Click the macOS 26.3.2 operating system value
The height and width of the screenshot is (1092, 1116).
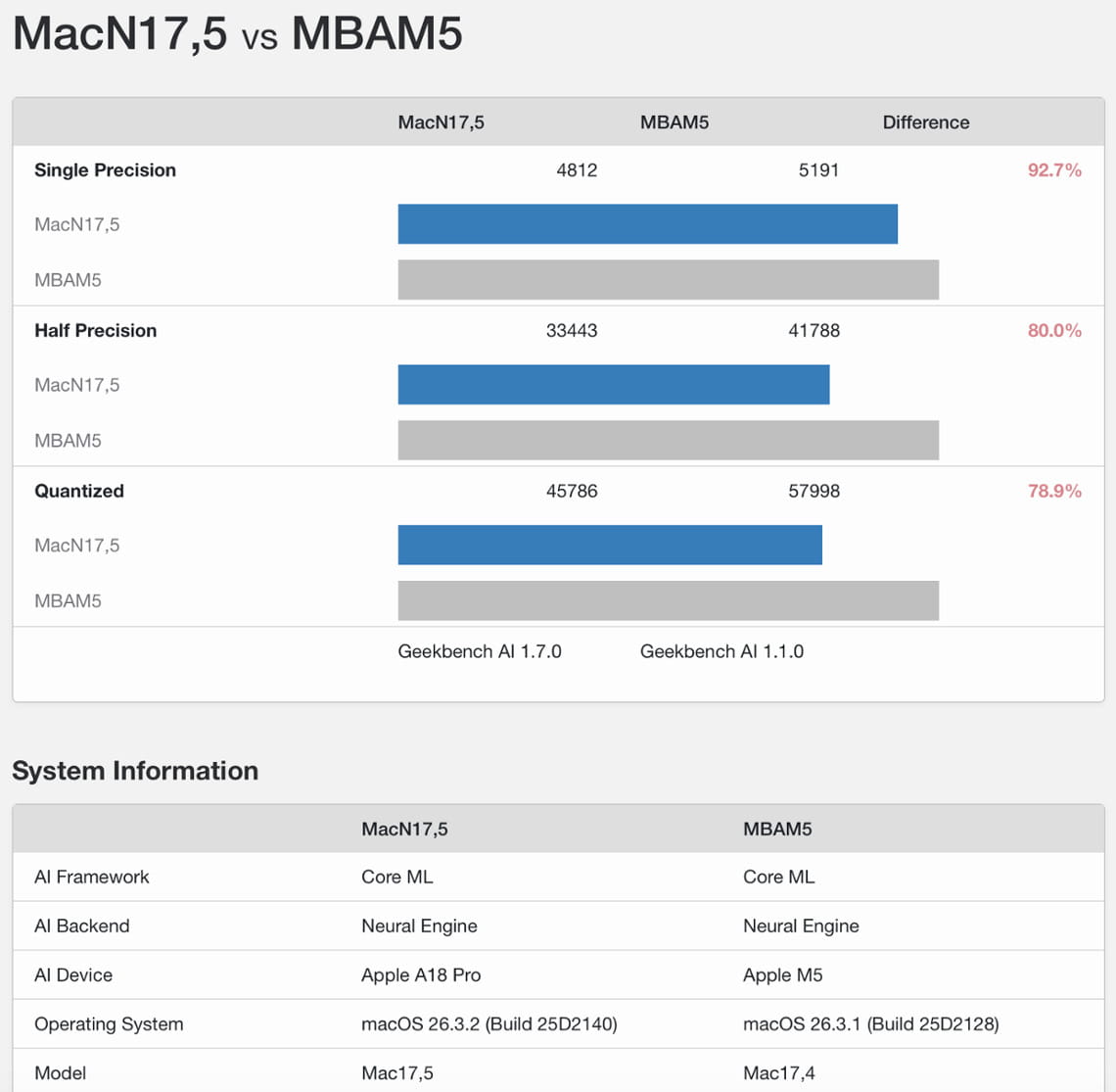(x=488, y=1024)
